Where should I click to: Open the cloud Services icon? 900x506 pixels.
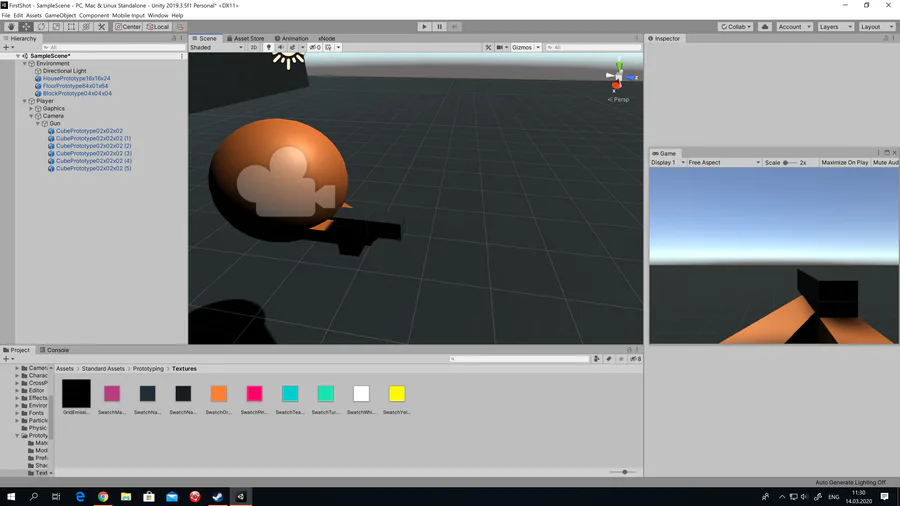[x=765, y=26]
